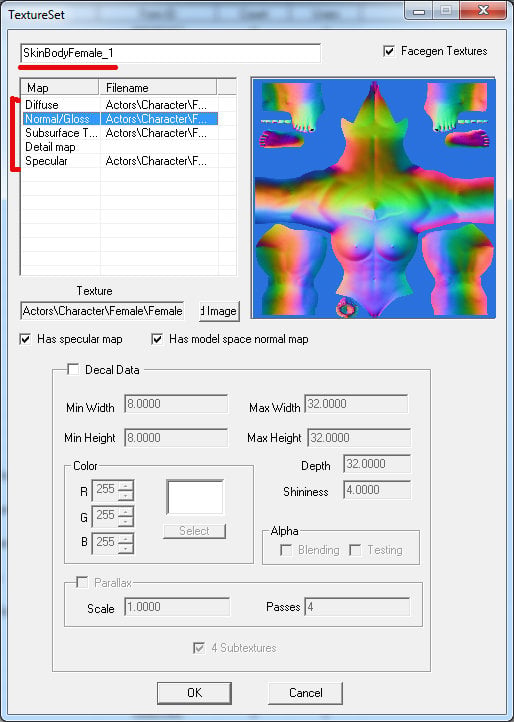Click the G color value field
Viewport: 514px width, 722px height.
click(x=105, y=517)
